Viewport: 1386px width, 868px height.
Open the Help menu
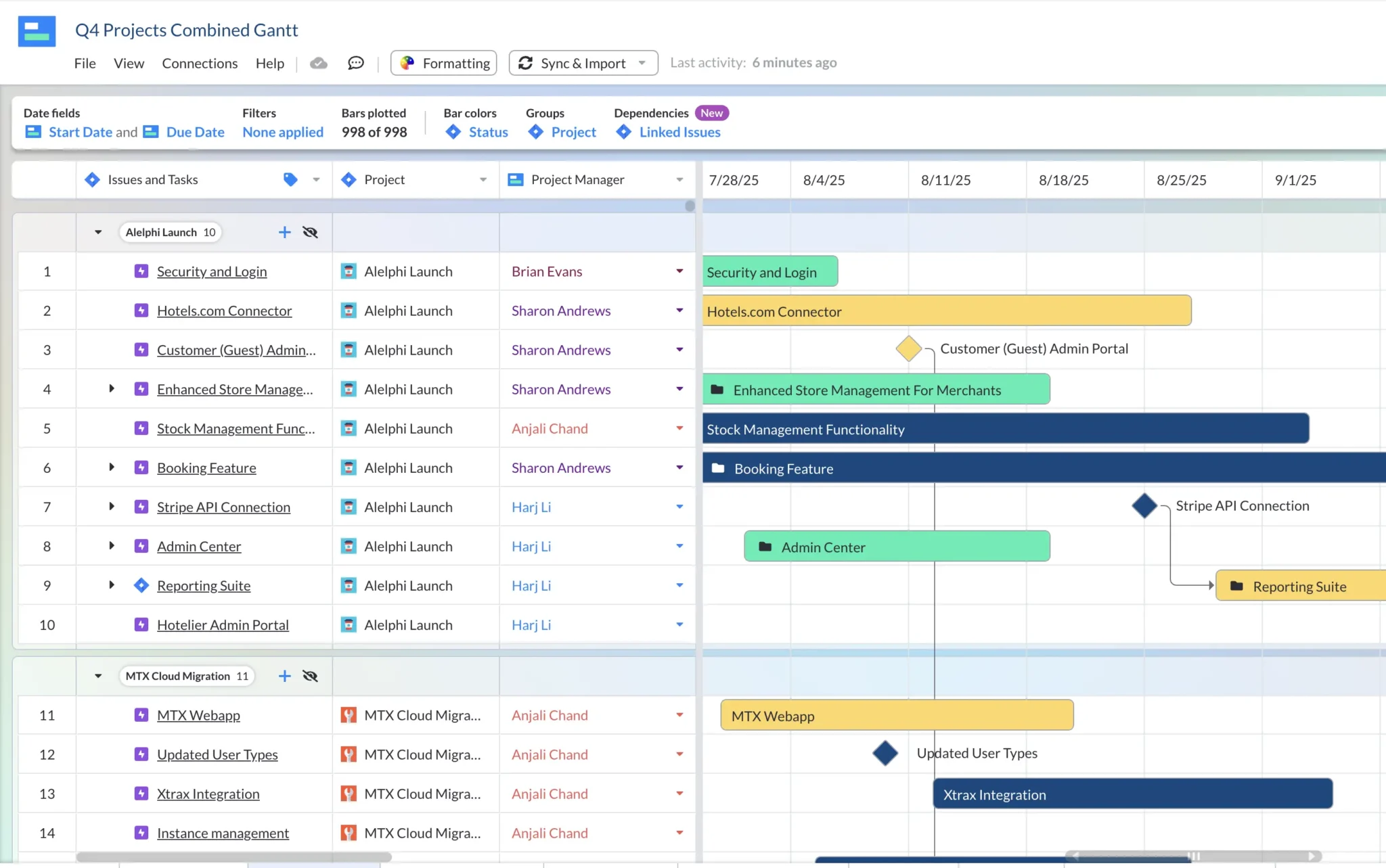tap(269, 63)
